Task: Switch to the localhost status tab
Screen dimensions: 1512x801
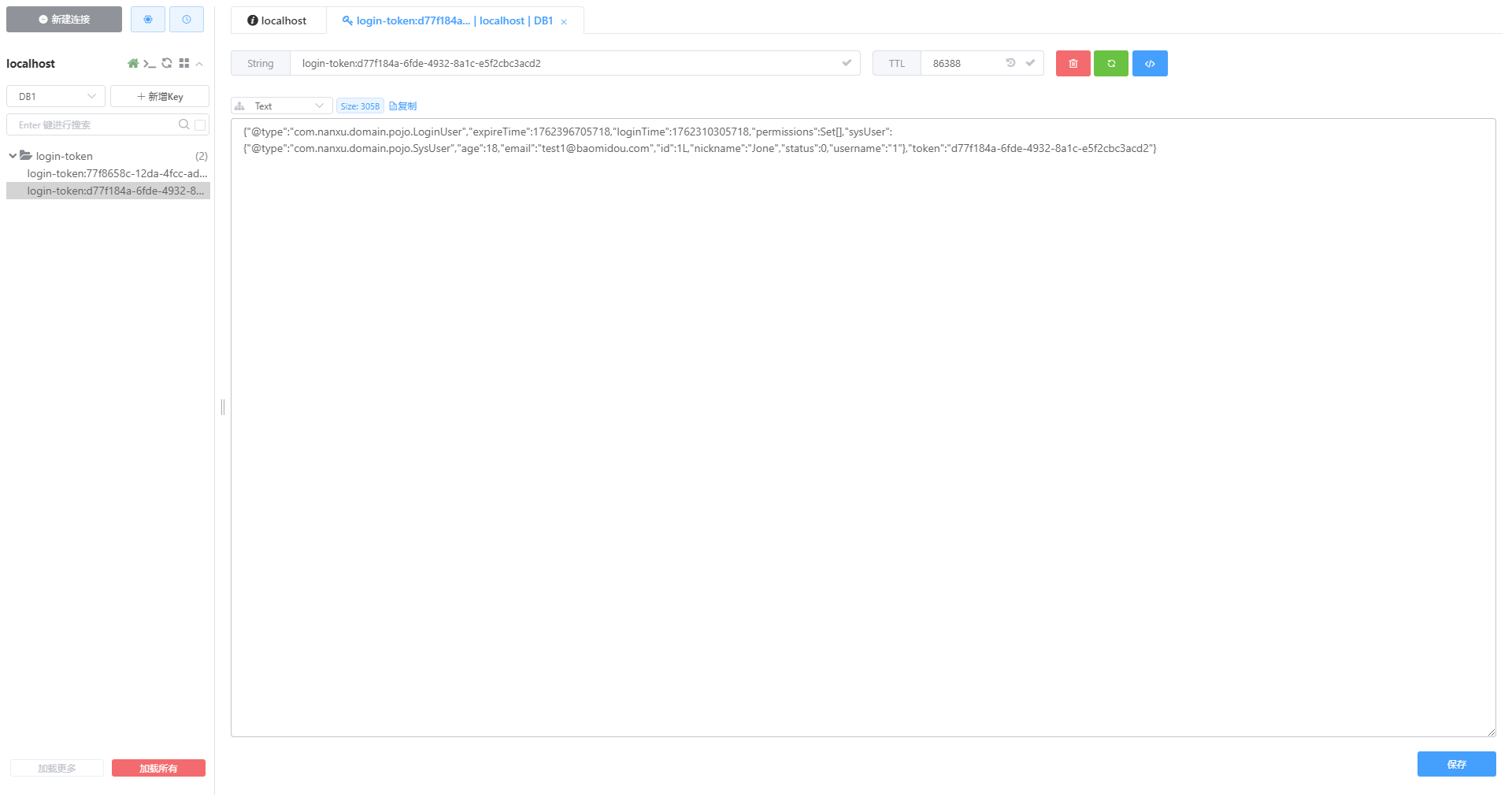Action: point(277,20)
